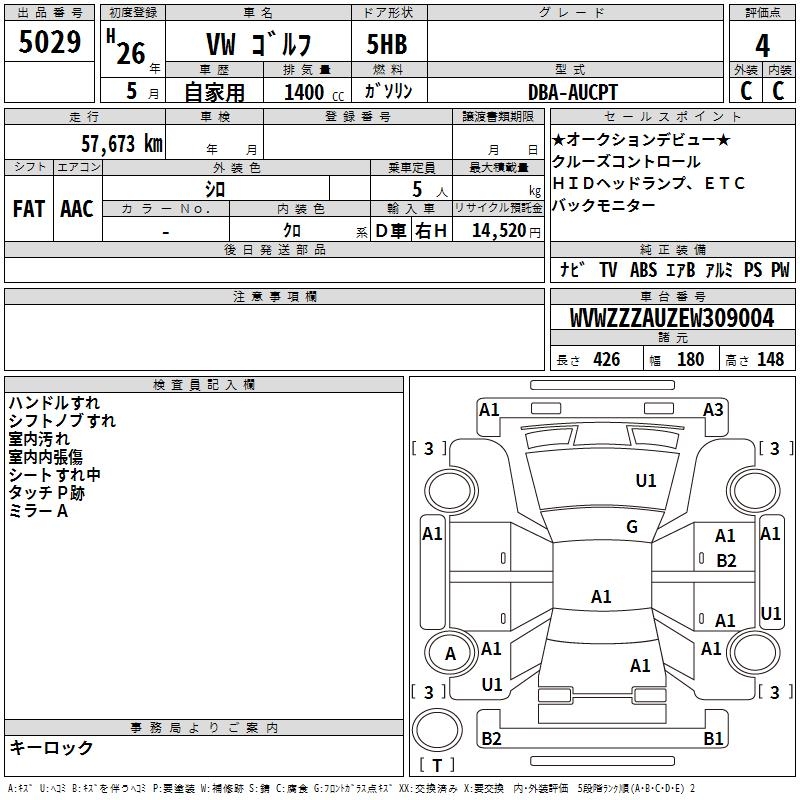Click the [T] spare tire marker
Image resolution: width=800 pixels, height=800 pixels.
tap(437, 766)
